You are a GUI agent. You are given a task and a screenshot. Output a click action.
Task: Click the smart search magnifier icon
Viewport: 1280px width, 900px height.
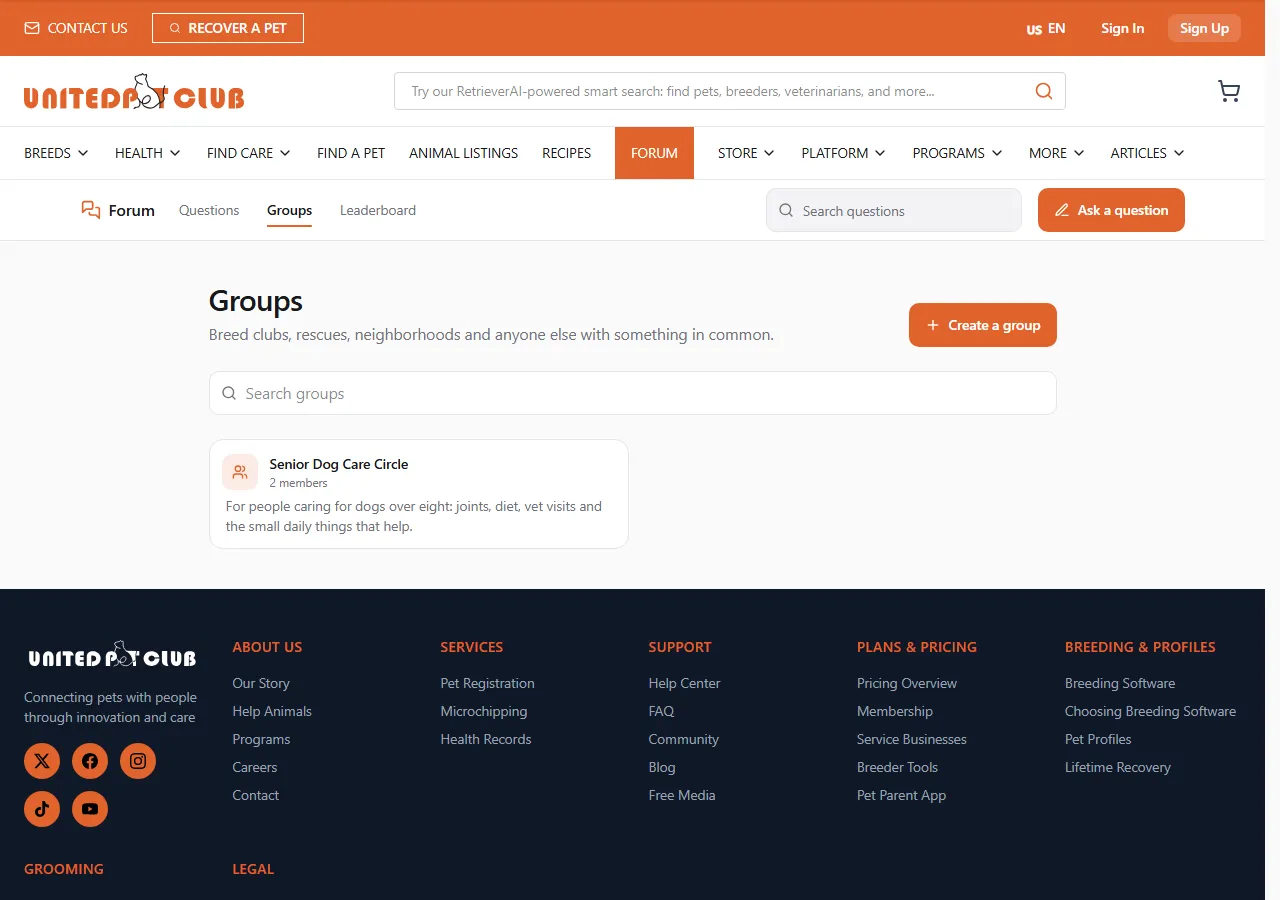tap(1044, 91)
